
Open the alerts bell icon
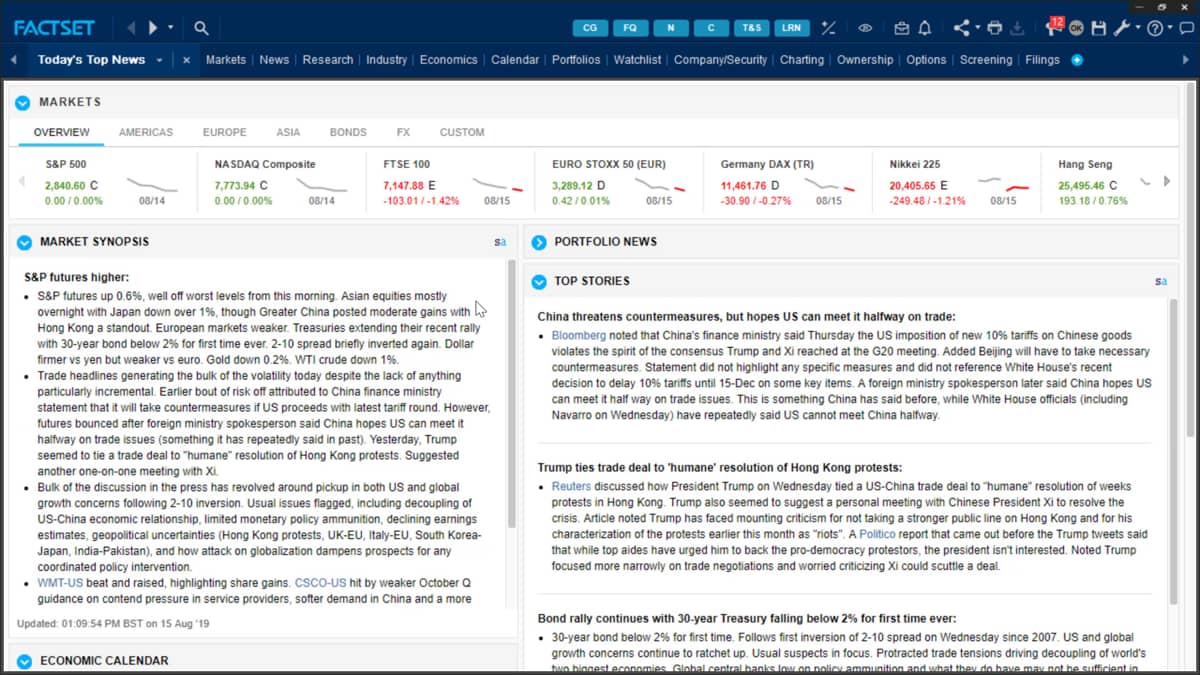(x=925, y=28)
